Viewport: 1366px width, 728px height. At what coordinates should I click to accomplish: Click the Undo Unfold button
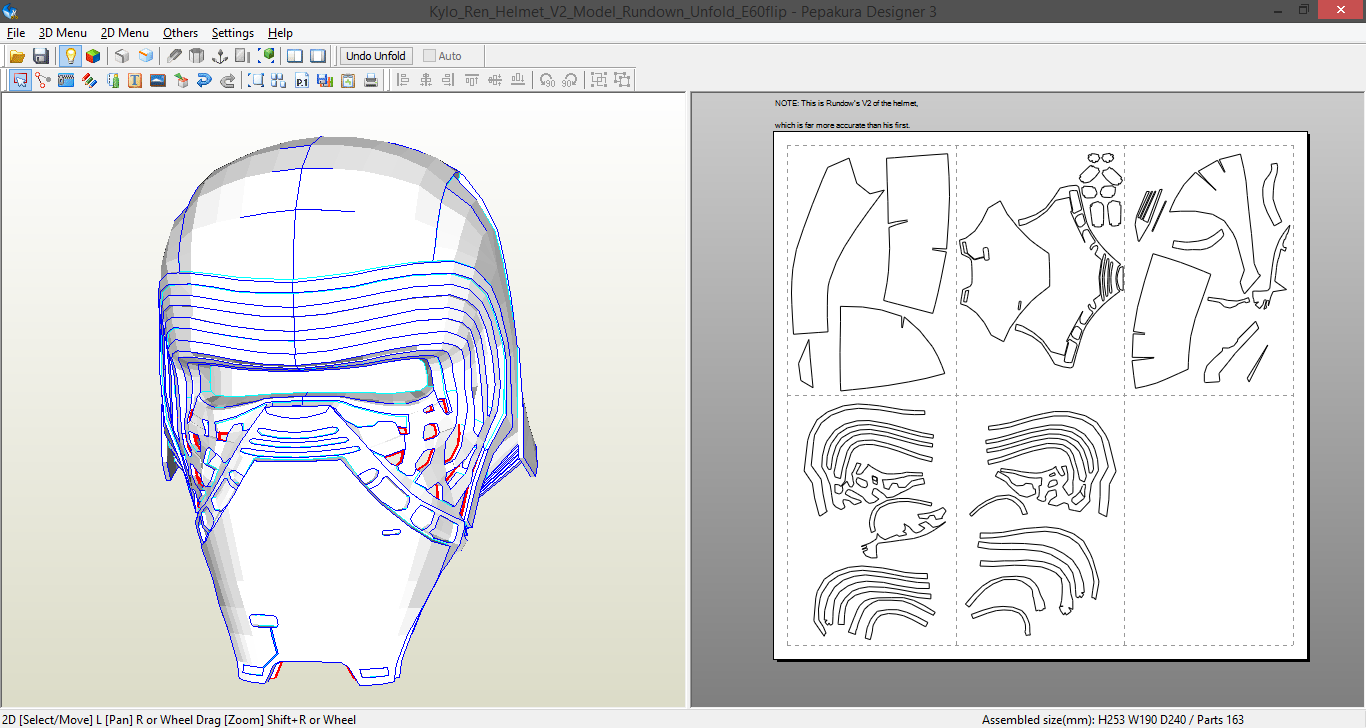[376, 56]
